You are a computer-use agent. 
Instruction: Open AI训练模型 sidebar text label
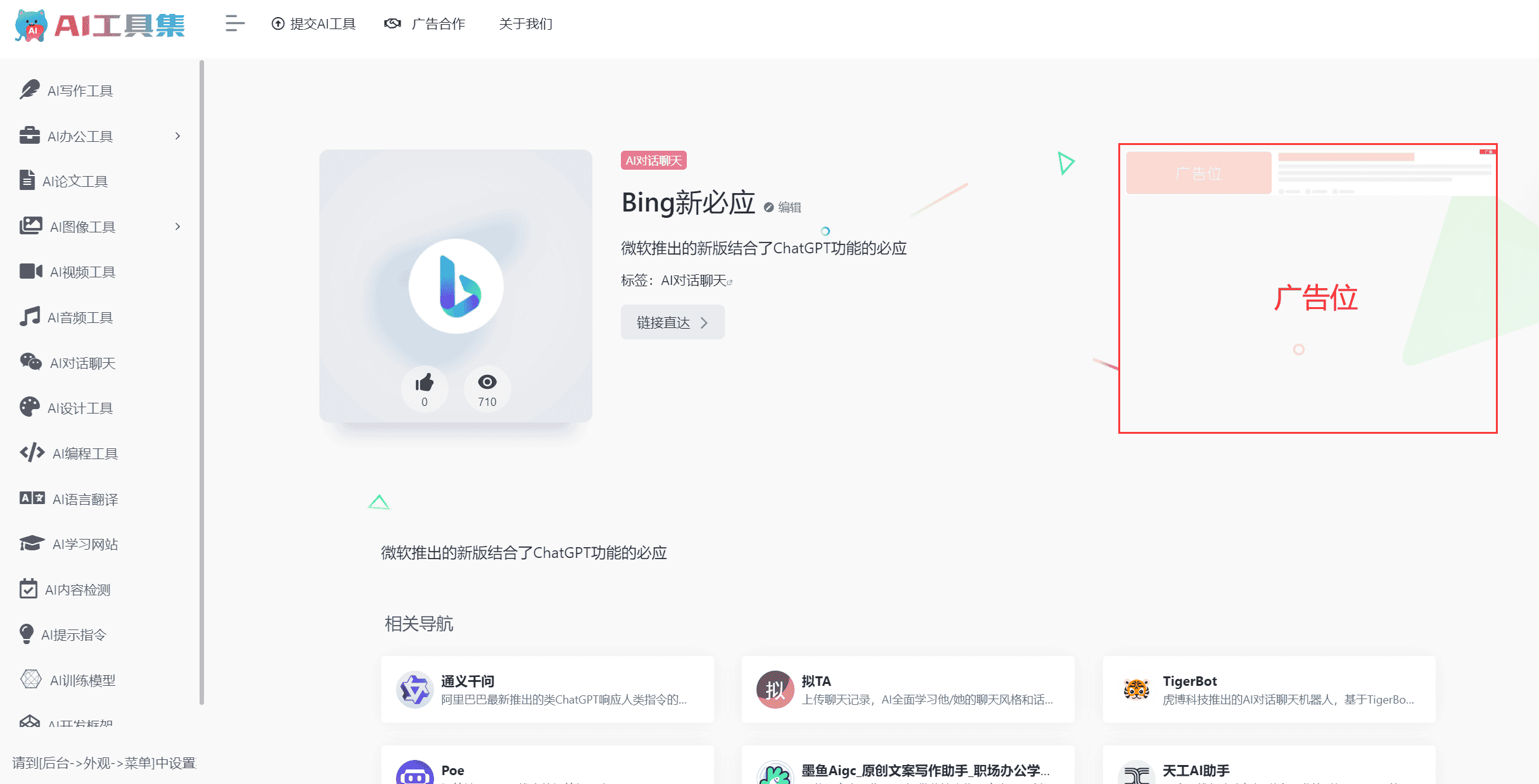pos(83,681)
